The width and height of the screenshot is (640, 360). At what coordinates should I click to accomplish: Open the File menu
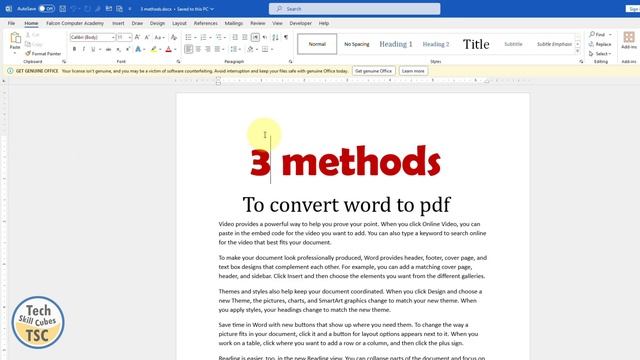pos(11,23)
